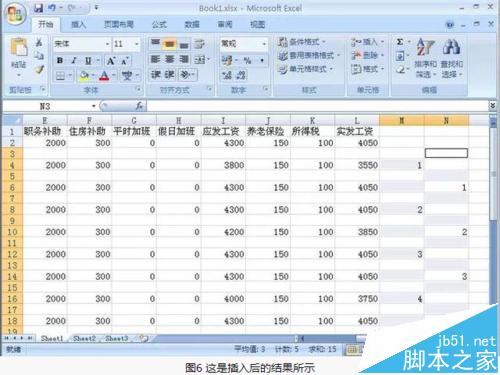Open the 页面布局 Page Layout tab
The height and width of the screenshot is (375, 500).
[x=119, y=24]
